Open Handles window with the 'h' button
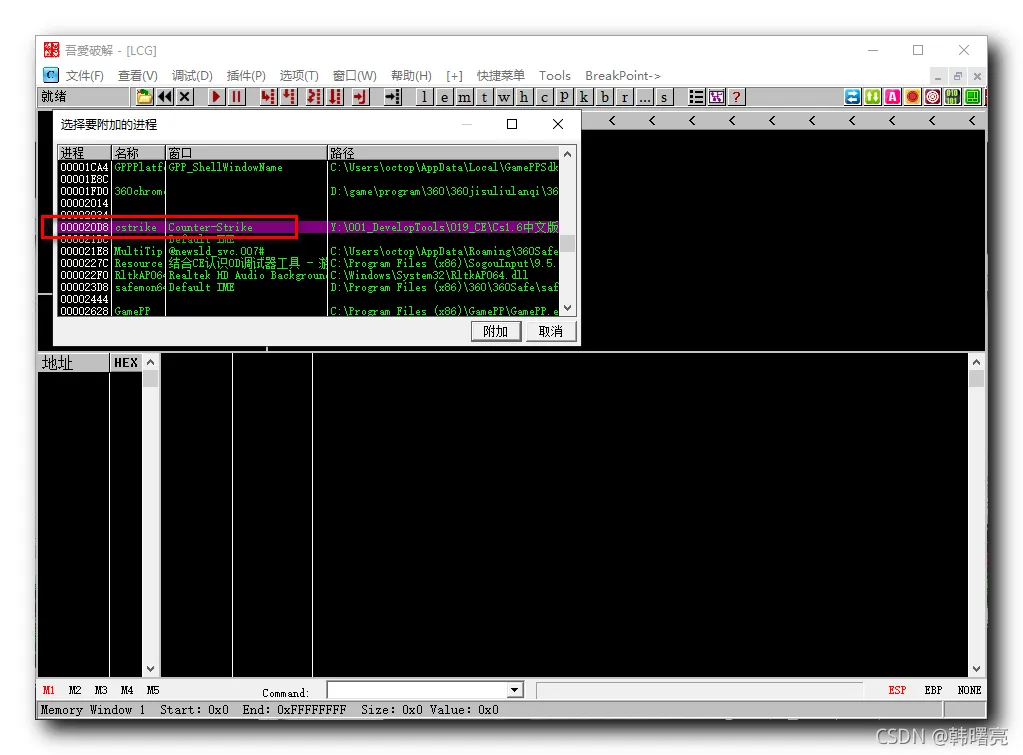Image resolution: width=1023 pixels, height=755 pixels. [x=524, y=97]
